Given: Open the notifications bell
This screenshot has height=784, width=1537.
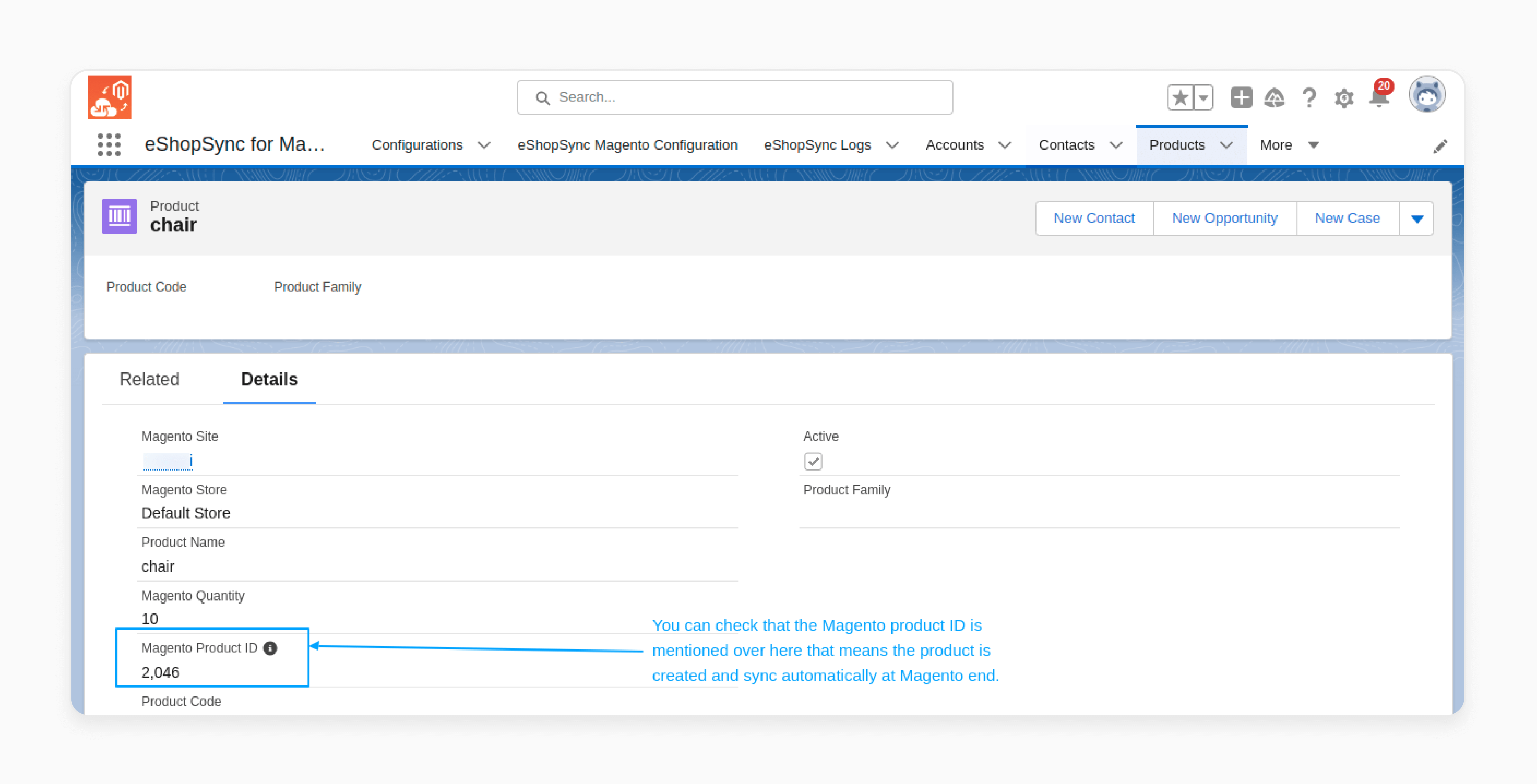Looking at the screenshot, I should 1379,97.
